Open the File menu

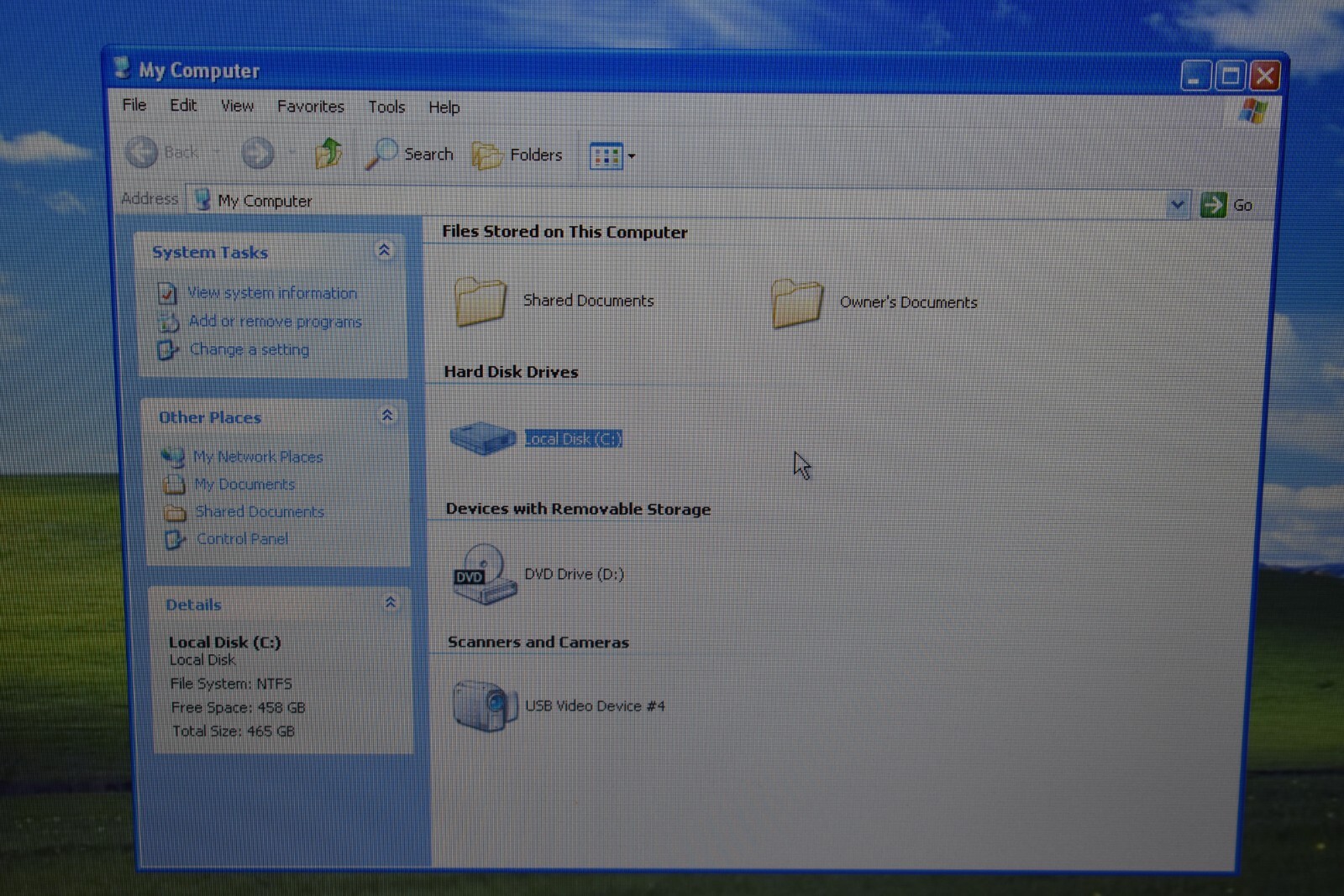[x=134, y=105]
